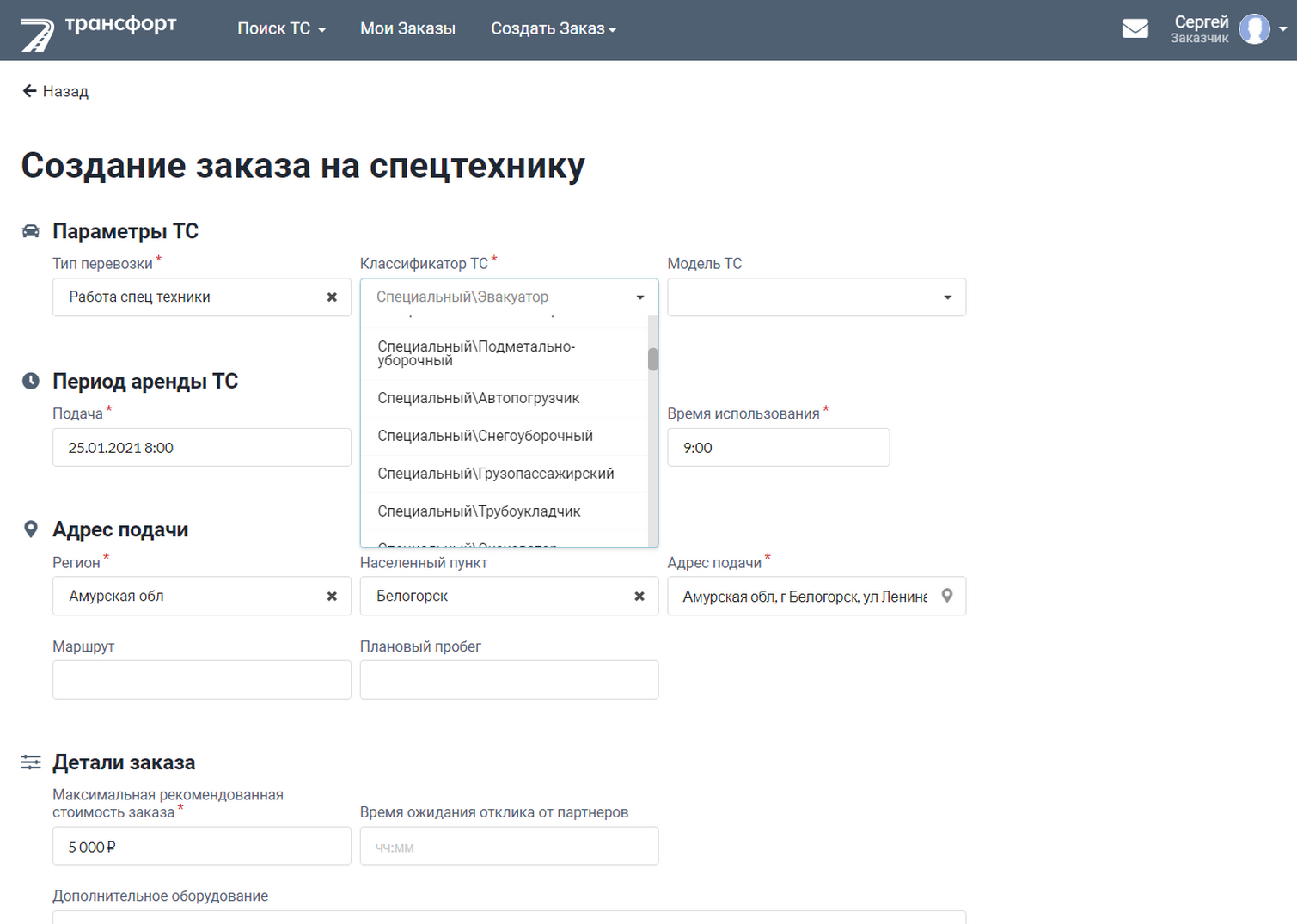The image size is (1297, 924).
Task: Choose Специальный\Снегоуборочный from list
Action: pos(505,437)
